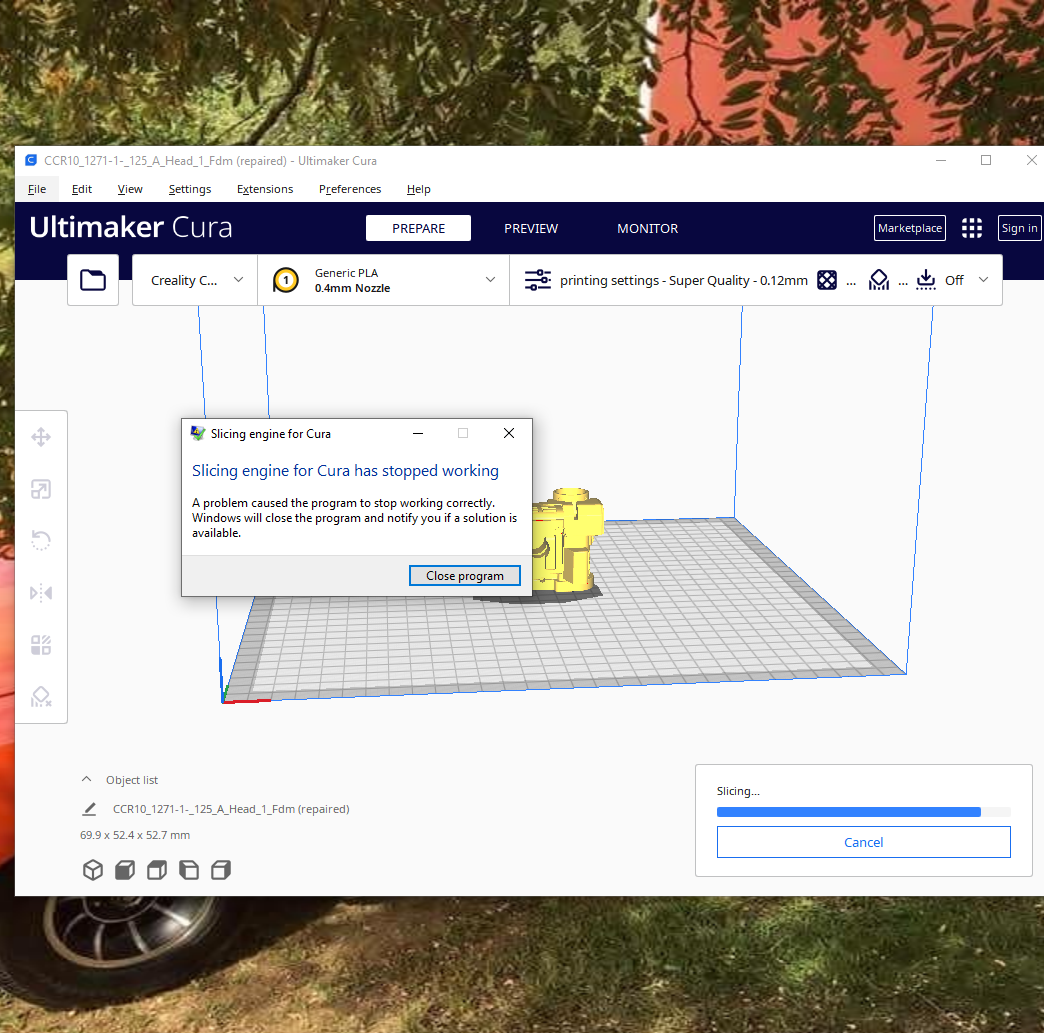This screenshot has height=1033, width=1044.
Task: Click the Close program button
Action: [465, 576]
